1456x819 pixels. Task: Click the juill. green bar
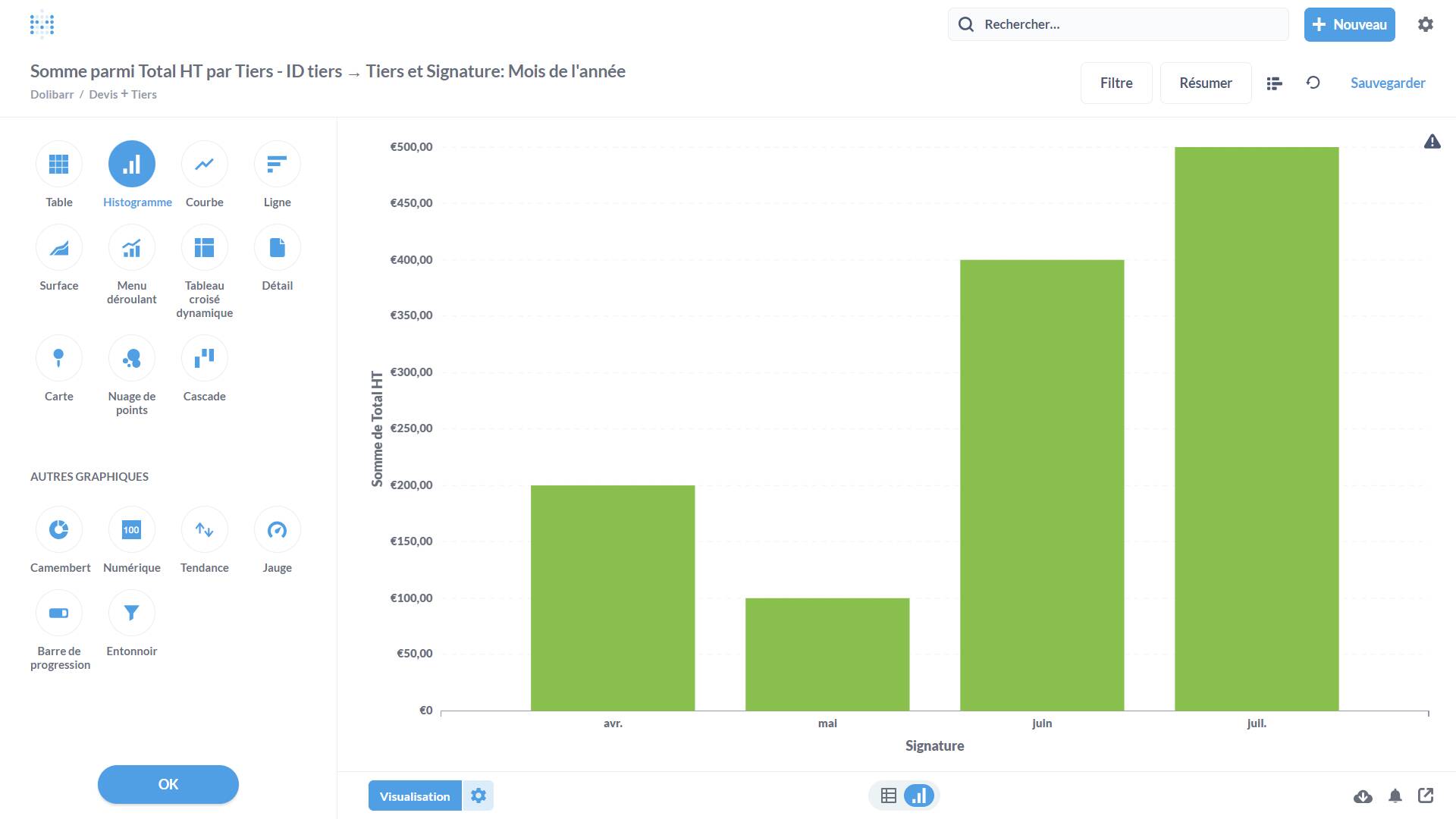(x=1257, y=428)
